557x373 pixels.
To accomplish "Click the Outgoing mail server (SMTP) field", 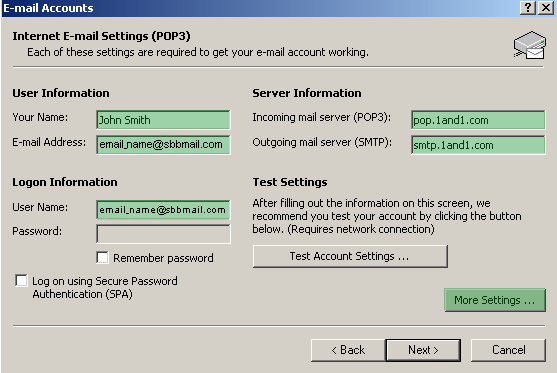I will (478, 145).
